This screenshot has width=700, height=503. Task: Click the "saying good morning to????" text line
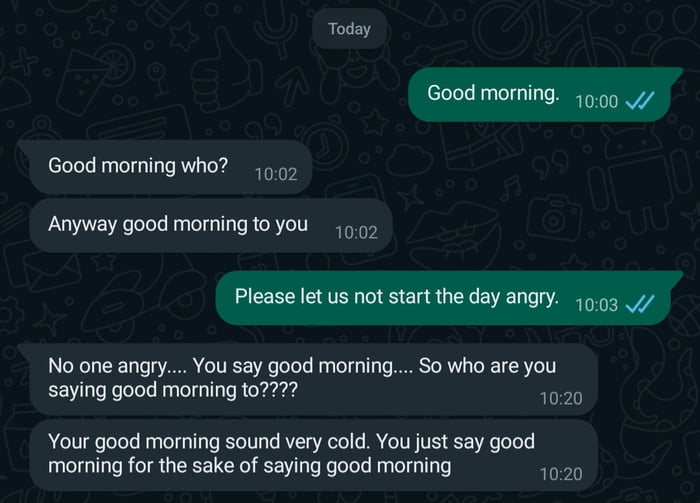pos(173,391)
